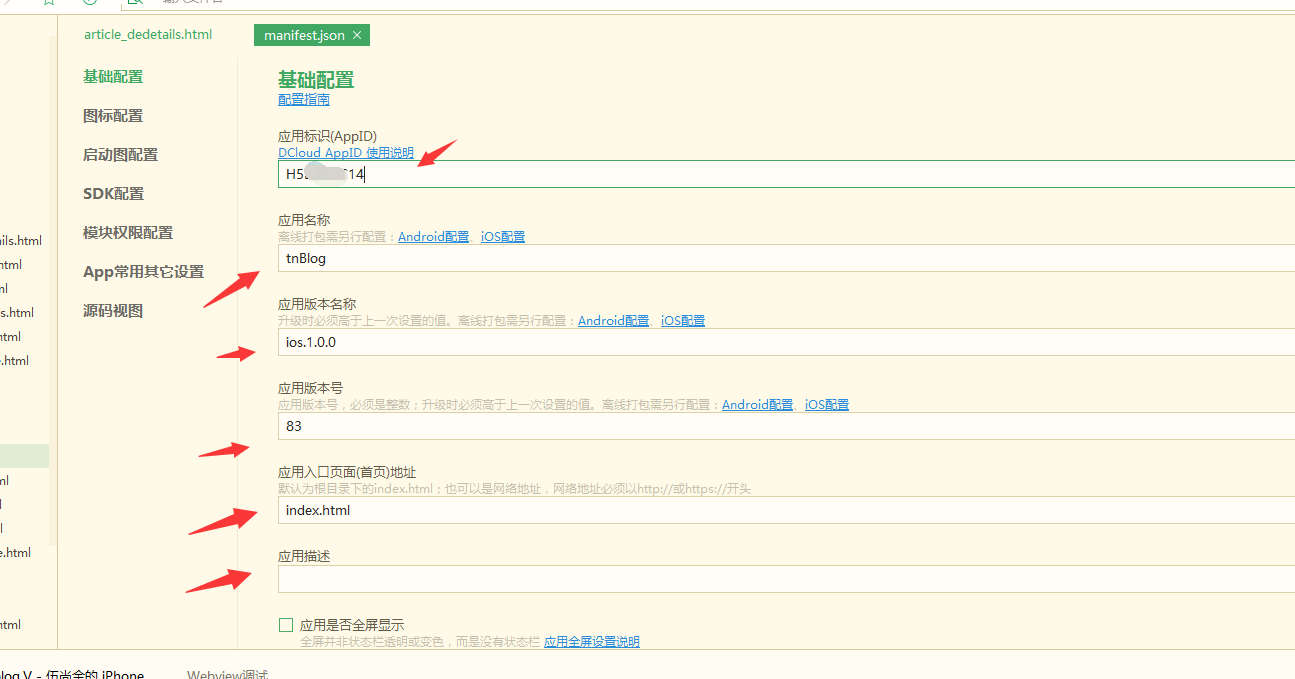Click the version name field showing ios.1.0.0
The width and height of the screenshot is (1295, 679).
[785, 342]
